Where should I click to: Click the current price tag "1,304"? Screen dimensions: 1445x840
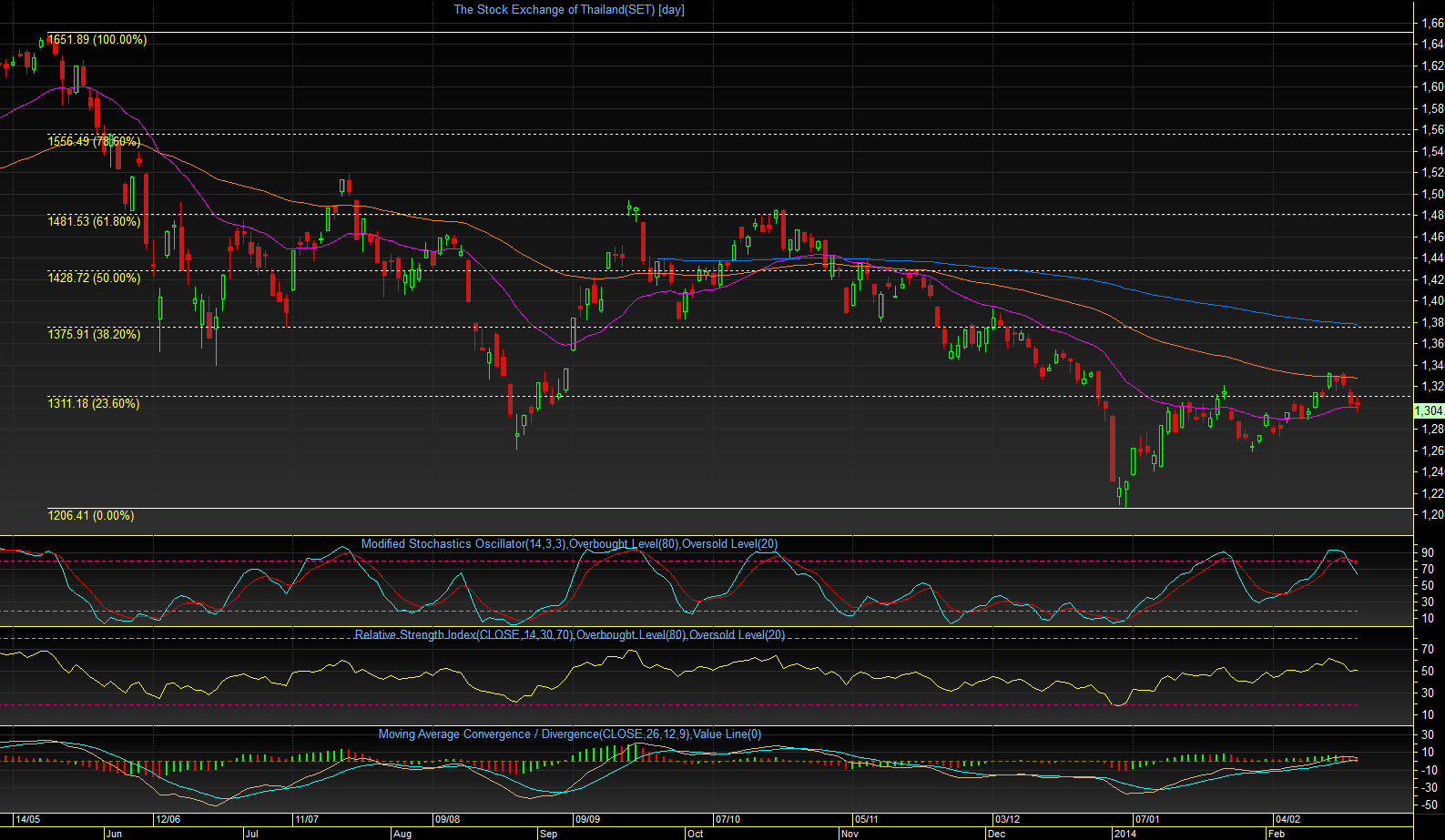coord(1429,411)
